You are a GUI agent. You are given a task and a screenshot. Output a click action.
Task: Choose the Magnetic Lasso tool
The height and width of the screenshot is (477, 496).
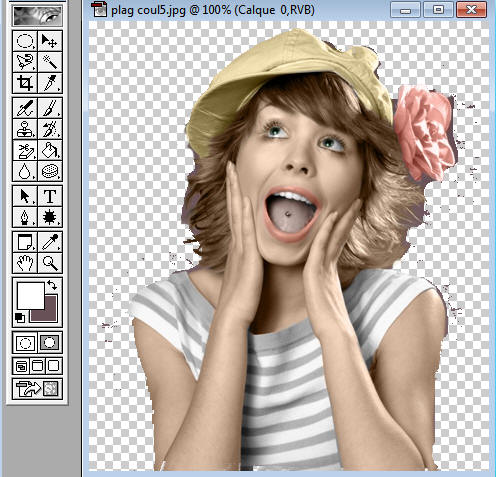click(x=25, y=62)
